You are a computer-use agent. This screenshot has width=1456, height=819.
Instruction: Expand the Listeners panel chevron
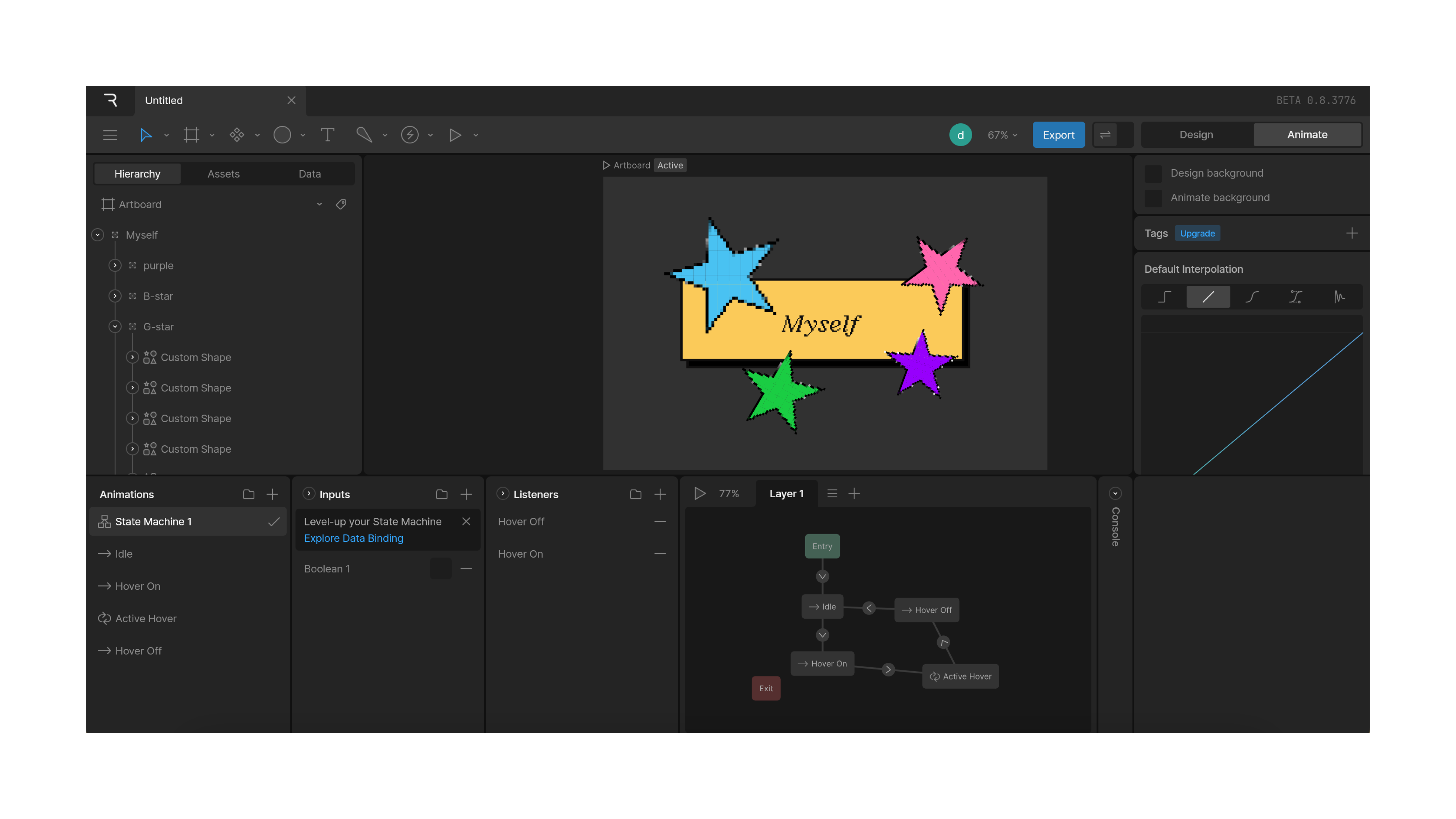pyautogui.click(x=502, y=493)
